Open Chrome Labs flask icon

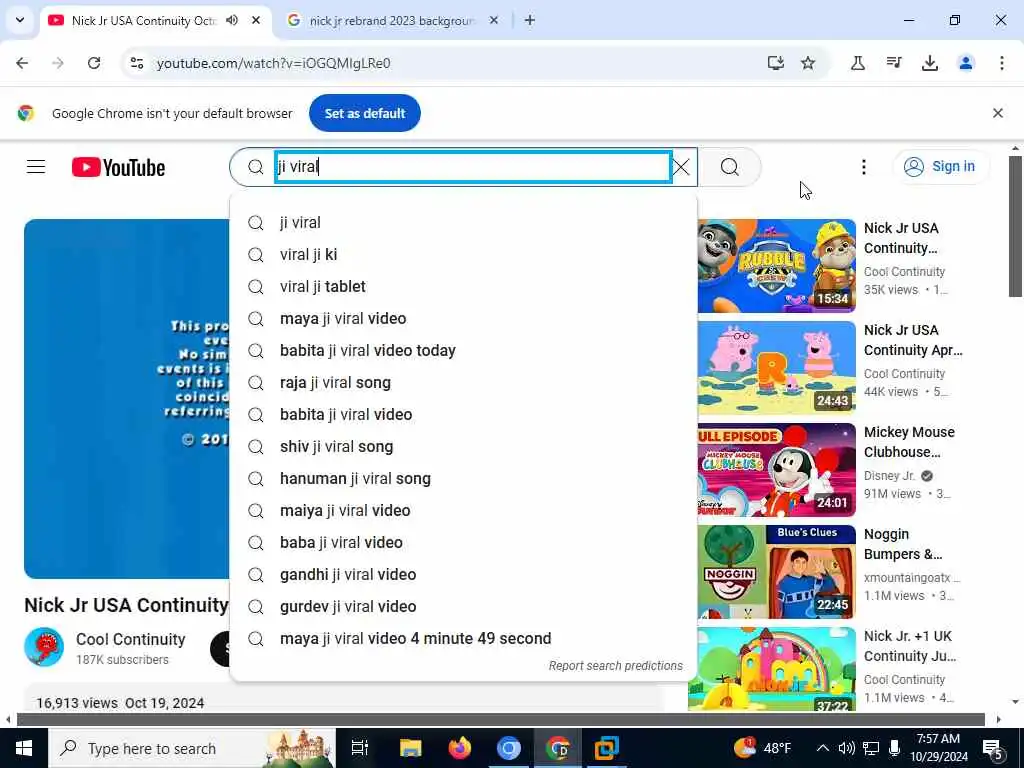(x=857, y=63)
